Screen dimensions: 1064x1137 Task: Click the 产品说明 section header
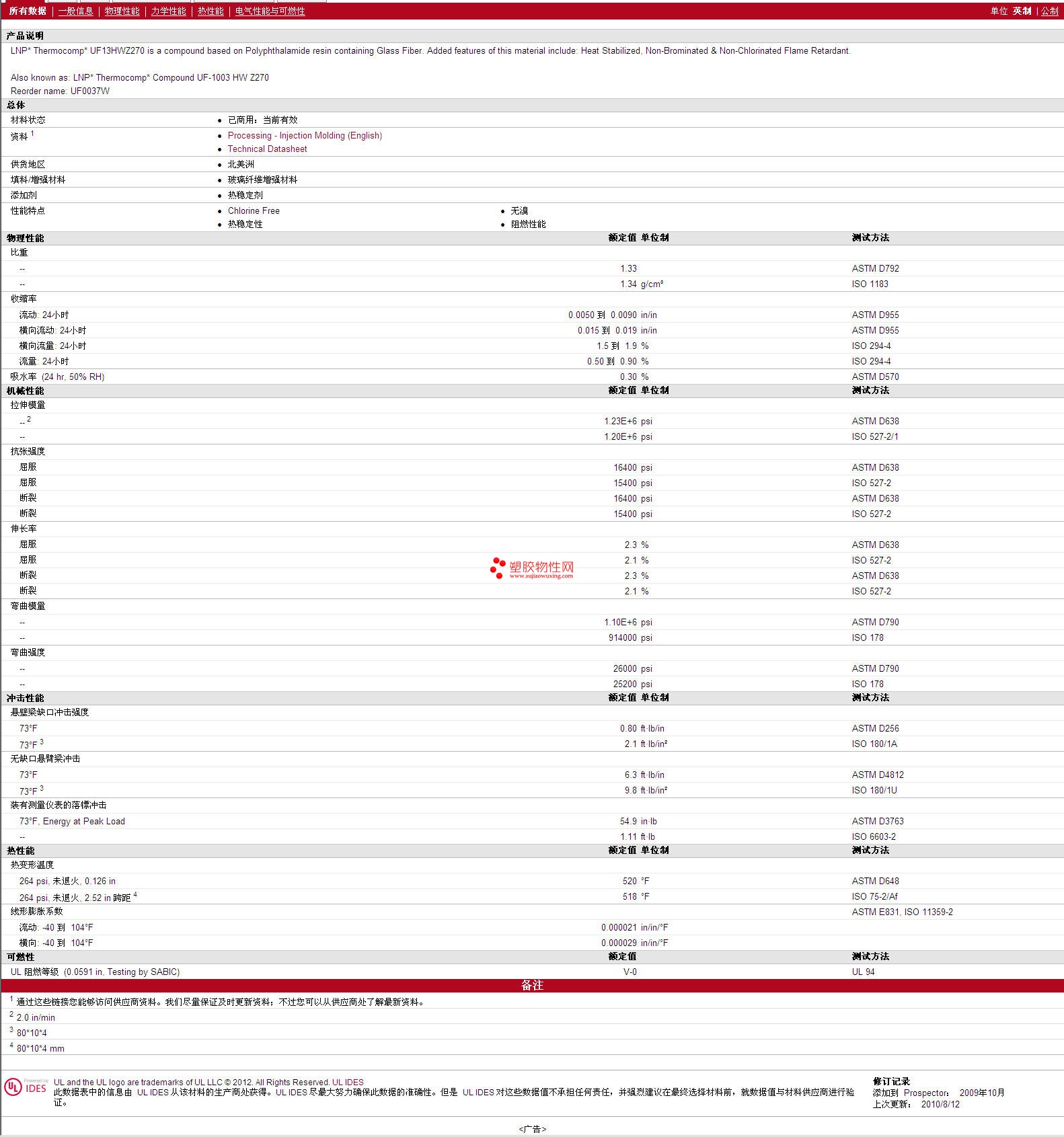(x=25, y=36)
